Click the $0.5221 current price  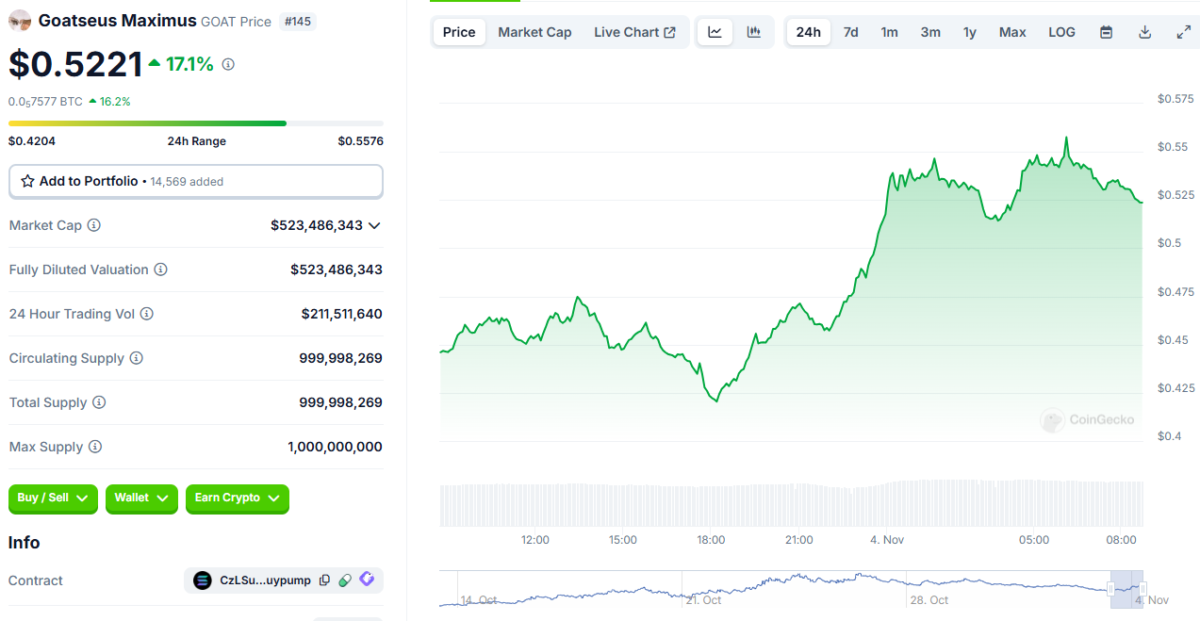(76, 64)
